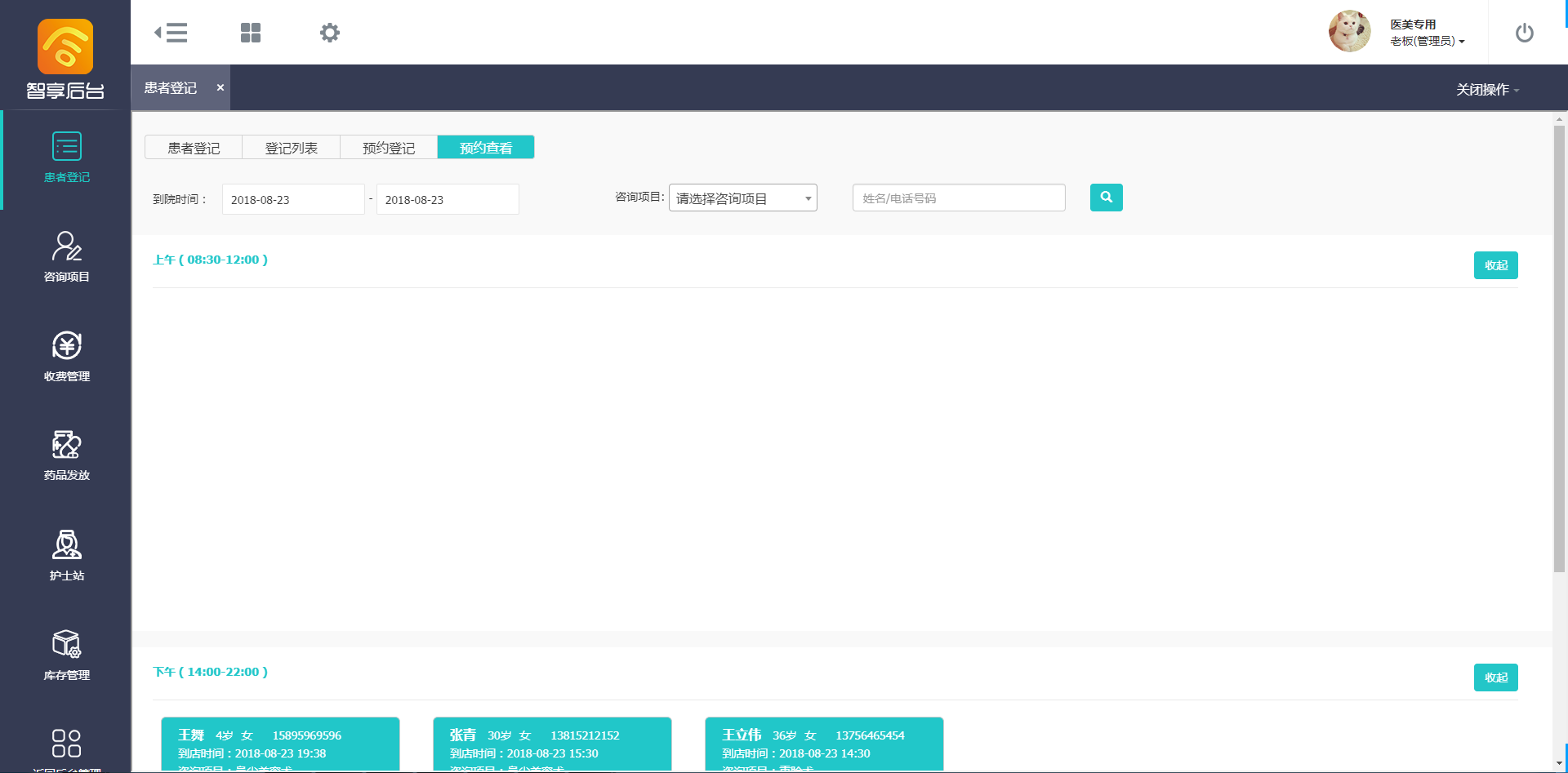Open appointment card for 王舞
This screenshot has width=1568, height=773.
point(280,744)
